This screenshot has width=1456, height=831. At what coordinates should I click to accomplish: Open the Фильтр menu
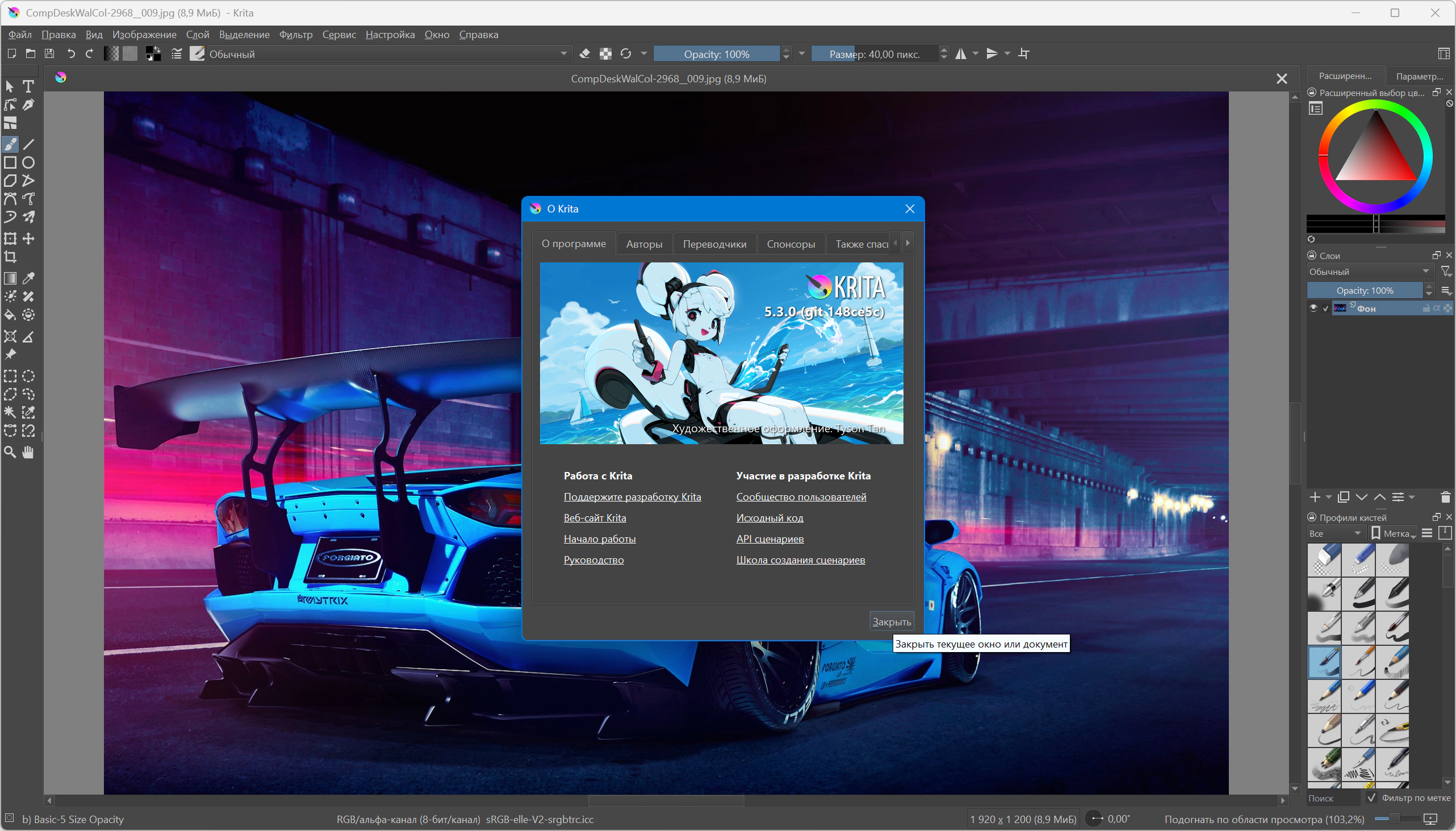(x=295, y=34)
